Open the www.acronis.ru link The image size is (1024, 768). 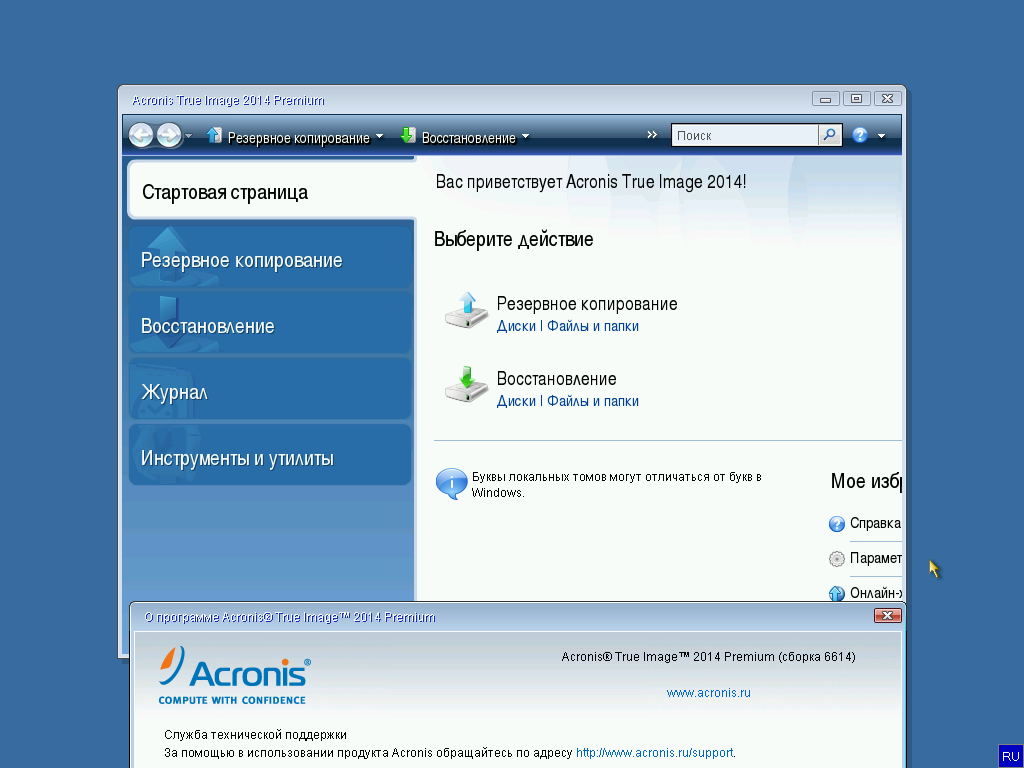point(708,693)
